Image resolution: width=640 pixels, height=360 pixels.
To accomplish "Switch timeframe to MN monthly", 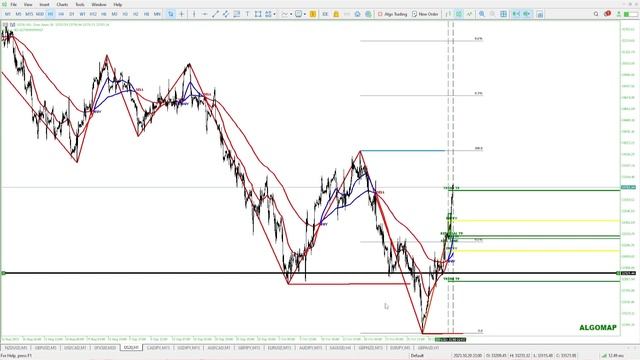I will click(157, 14).
